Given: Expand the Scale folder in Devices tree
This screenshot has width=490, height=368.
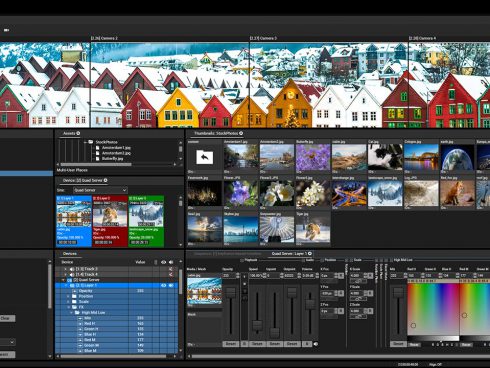Looking at the screenshot, I should [69, 302].
